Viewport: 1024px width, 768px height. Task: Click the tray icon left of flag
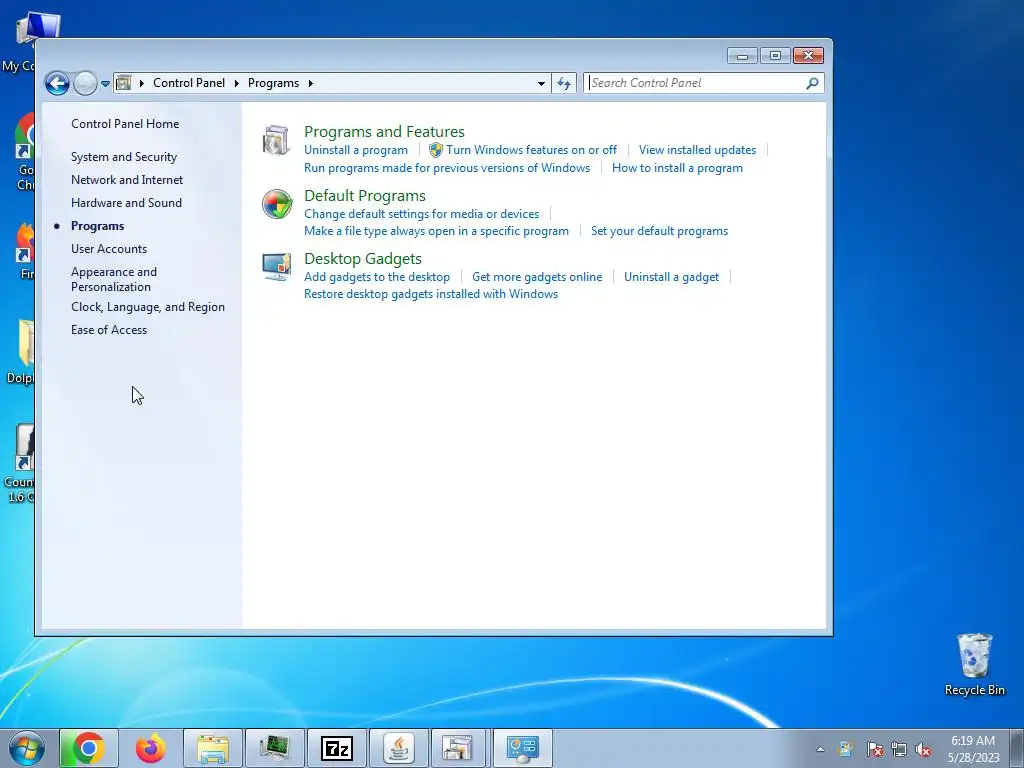click(846, 749)
